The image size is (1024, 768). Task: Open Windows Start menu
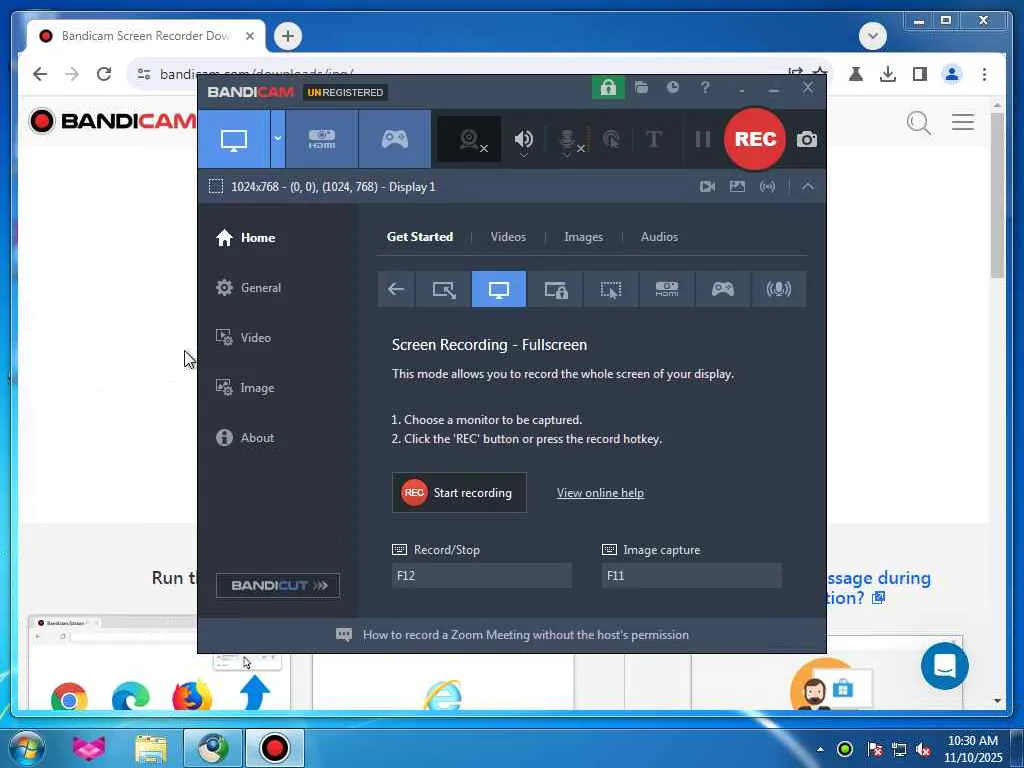[x=26, y=748]
